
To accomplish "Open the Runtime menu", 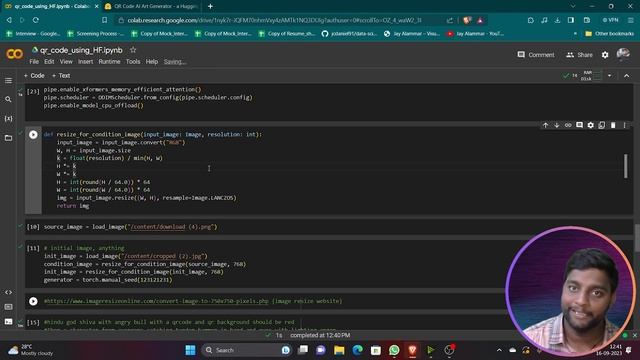I will tap(109, 62).
